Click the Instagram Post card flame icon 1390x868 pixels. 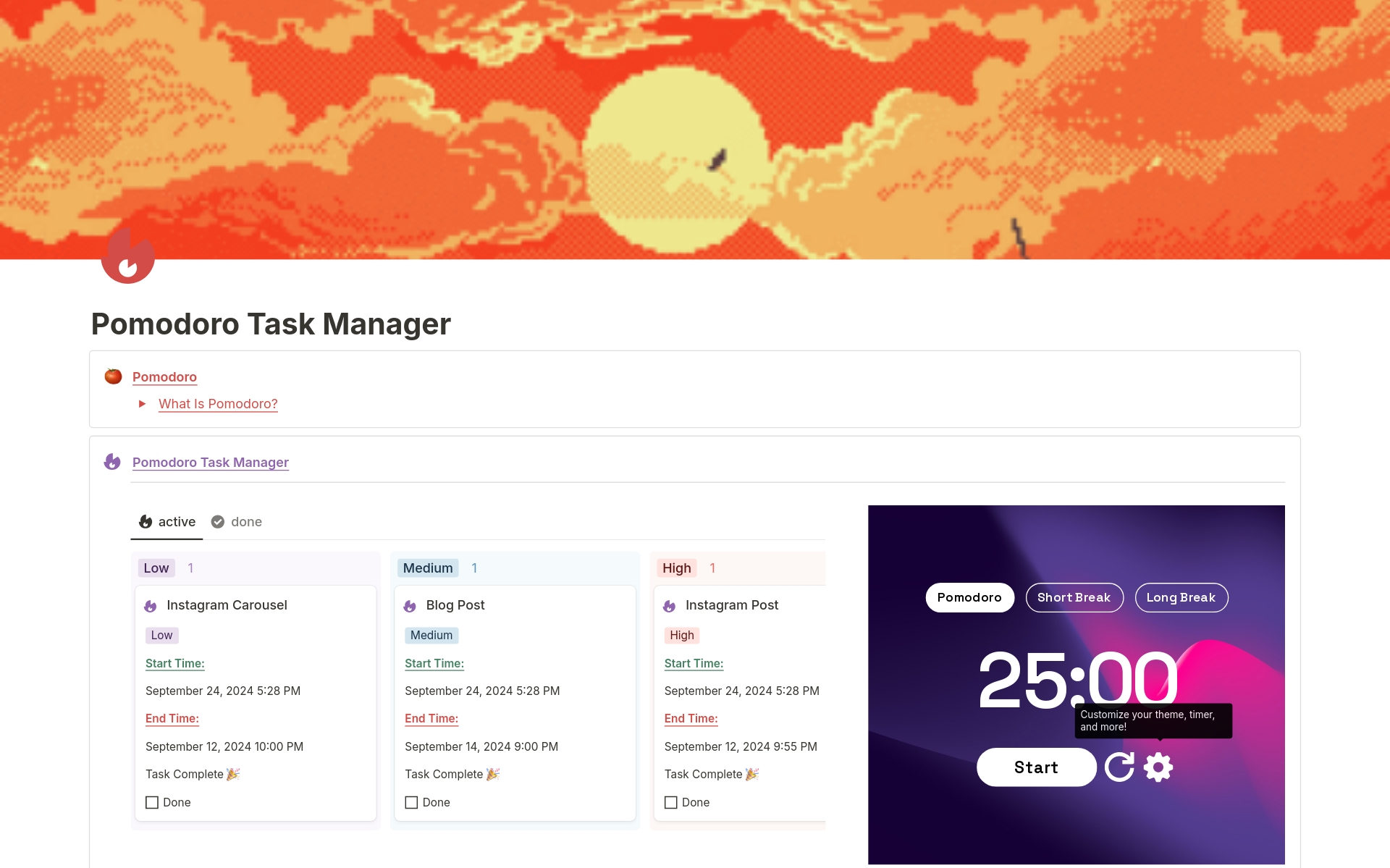(670, 606)
